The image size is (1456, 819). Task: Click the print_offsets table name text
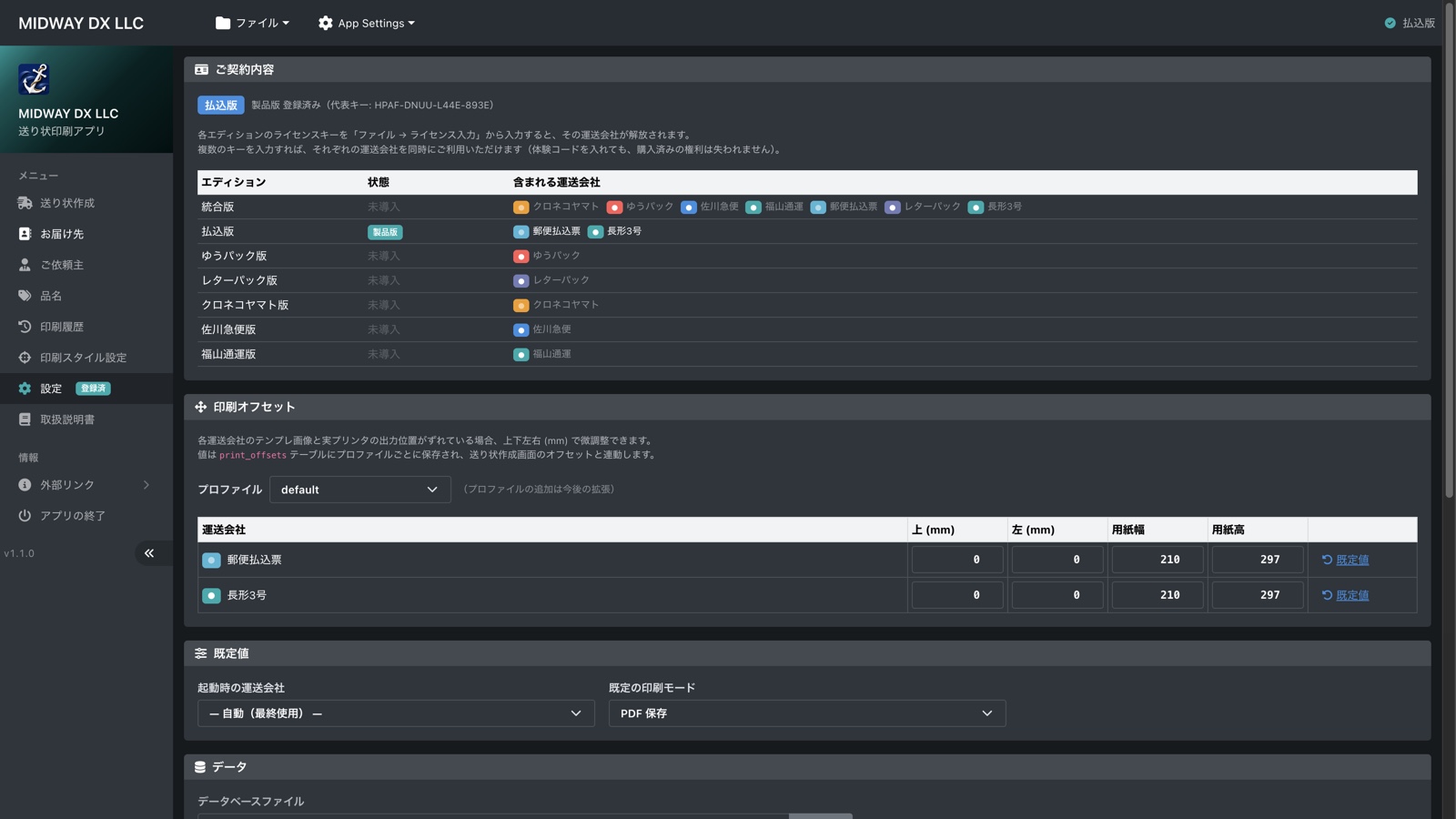click(x=253, y=455)
